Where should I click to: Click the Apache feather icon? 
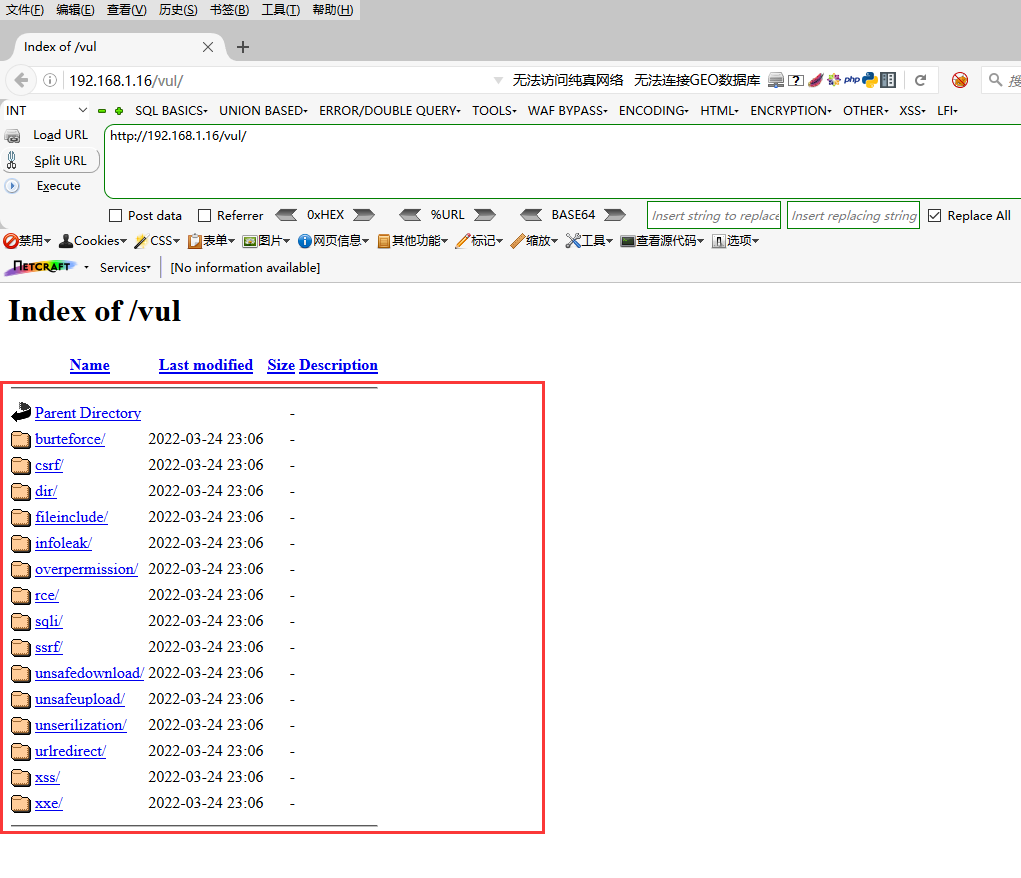pos(815,80)
